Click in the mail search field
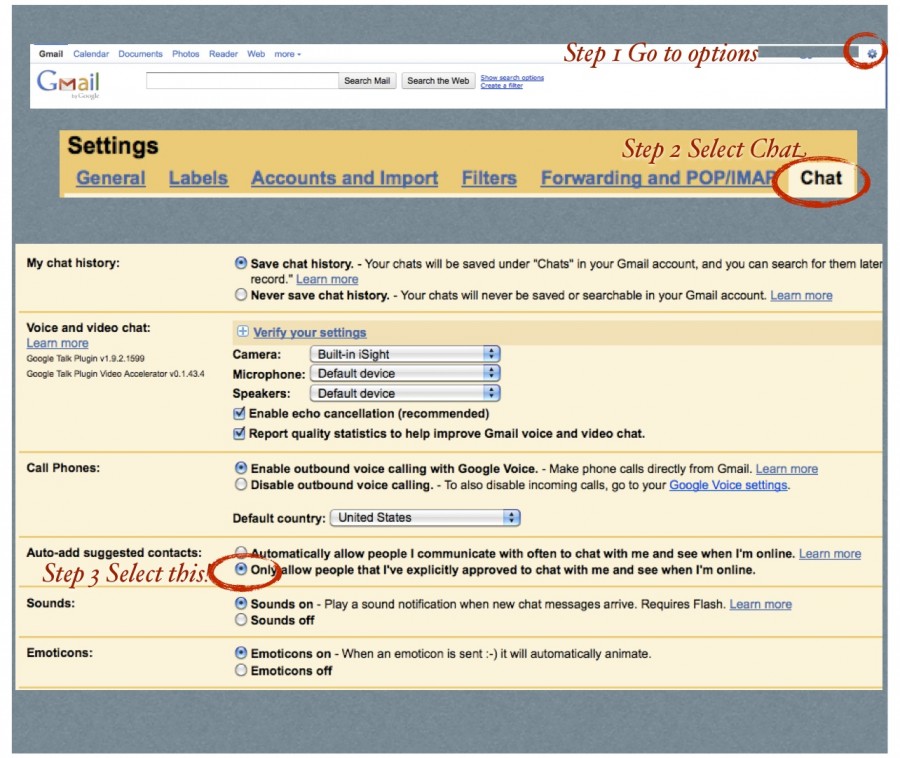 pyautogui.click(x=242, y=81)
